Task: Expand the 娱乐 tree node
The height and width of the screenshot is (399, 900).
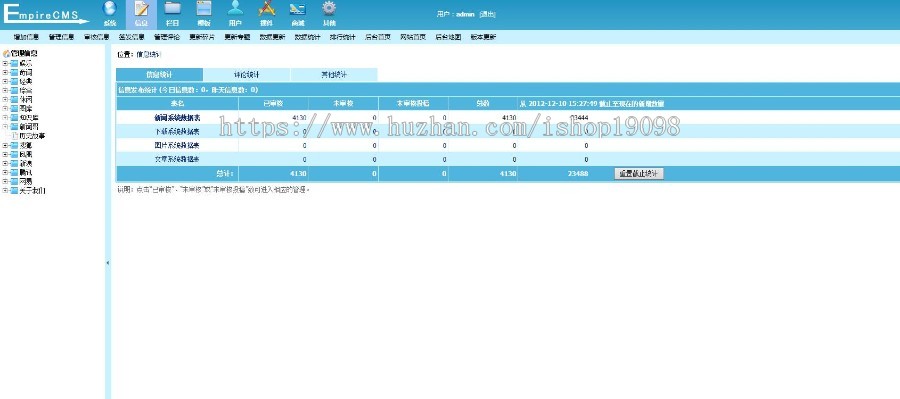Action: 5,64
